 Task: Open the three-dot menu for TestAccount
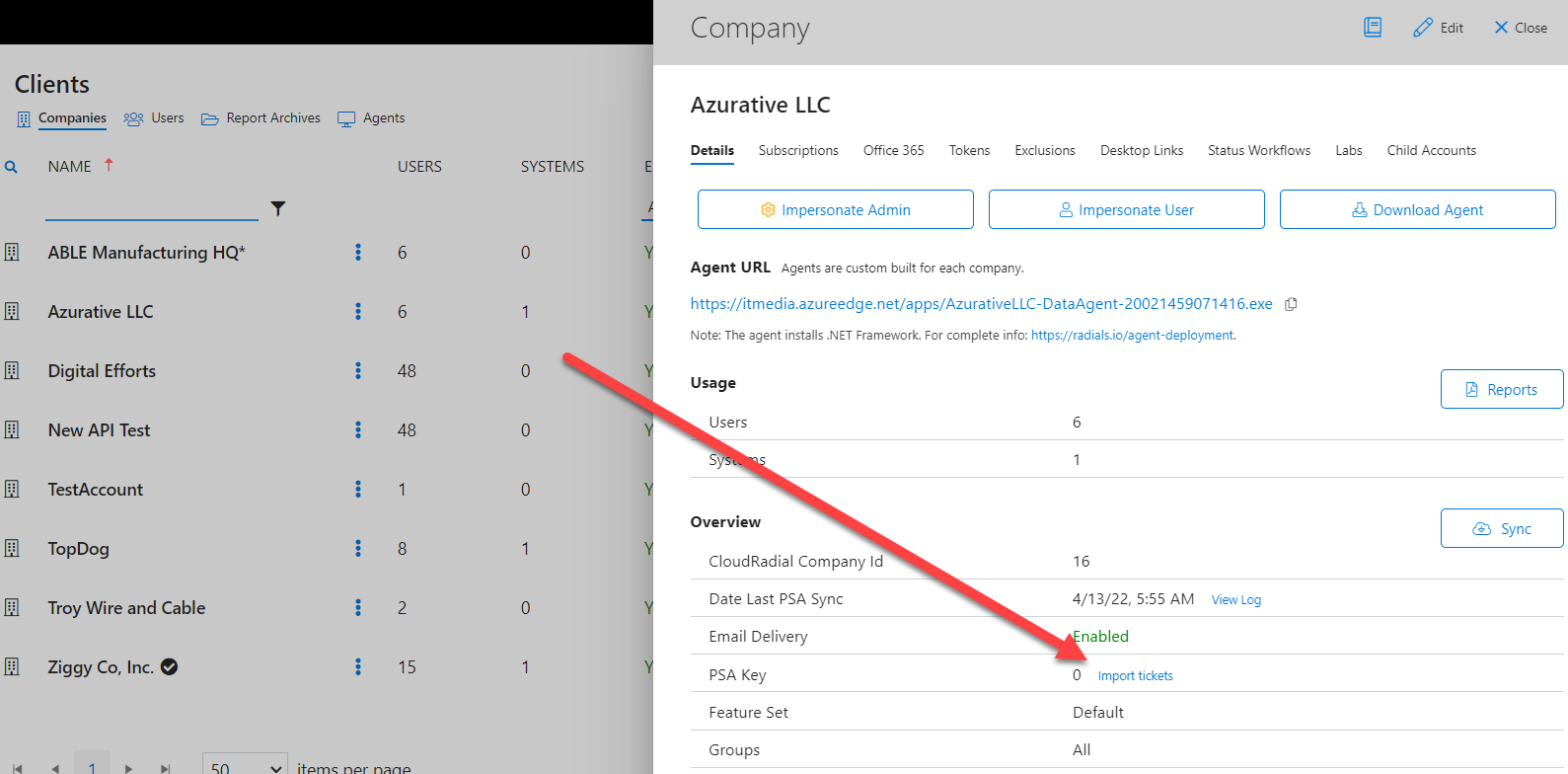click(x=358, y=490)
